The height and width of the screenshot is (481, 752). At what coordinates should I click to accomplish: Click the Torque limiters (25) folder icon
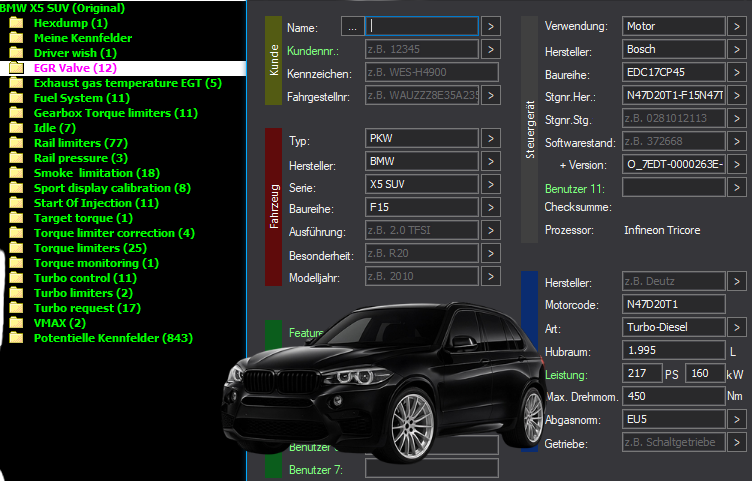[16, 247]
